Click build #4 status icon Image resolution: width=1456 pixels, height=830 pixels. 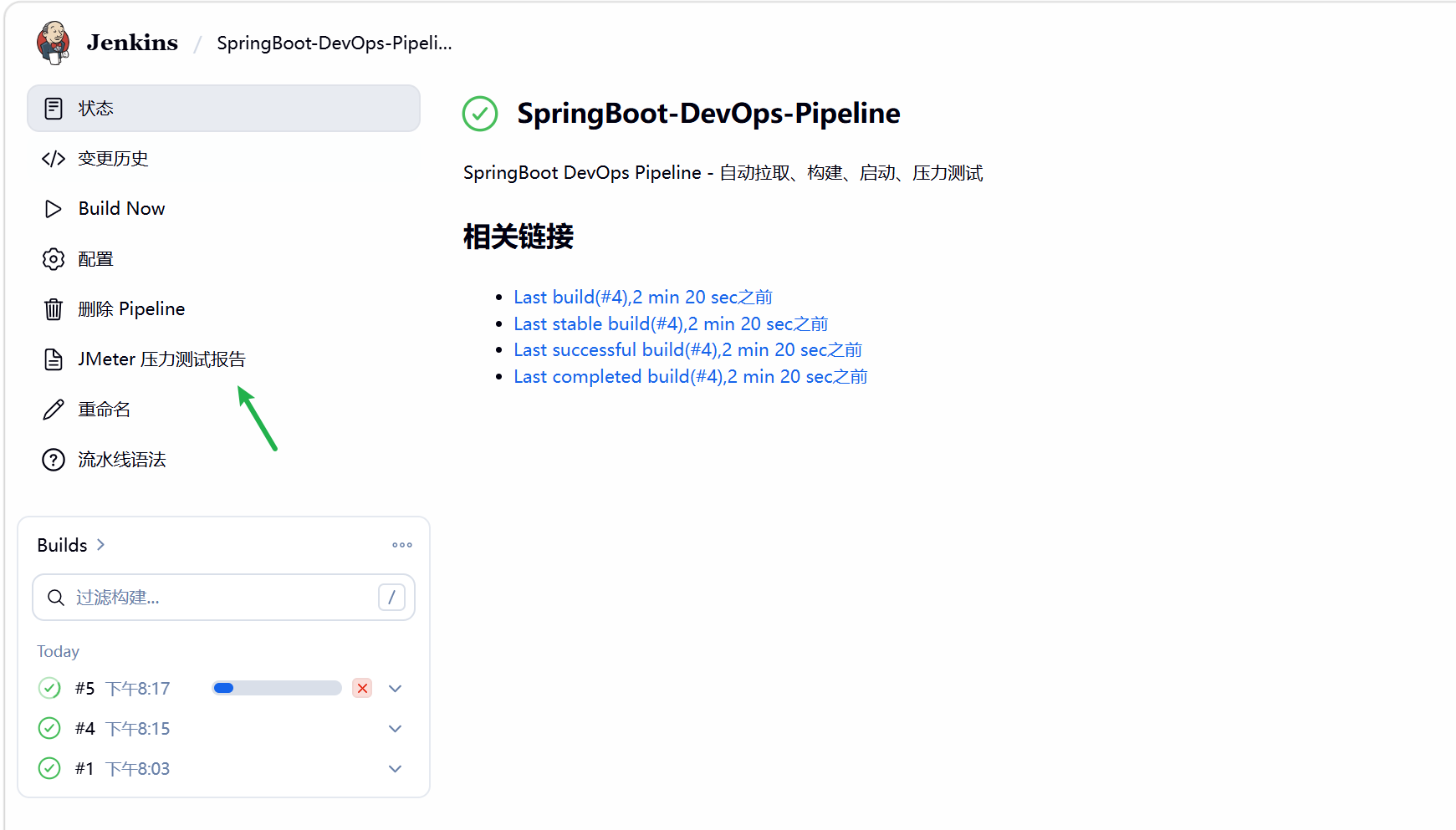(49, 728)
